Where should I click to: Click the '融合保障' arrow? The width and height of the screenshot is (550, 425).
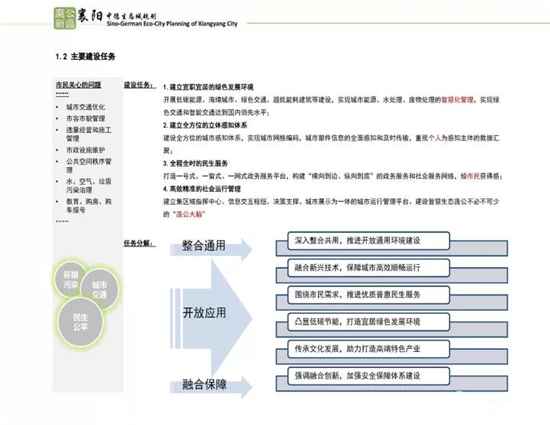point(211,387)
